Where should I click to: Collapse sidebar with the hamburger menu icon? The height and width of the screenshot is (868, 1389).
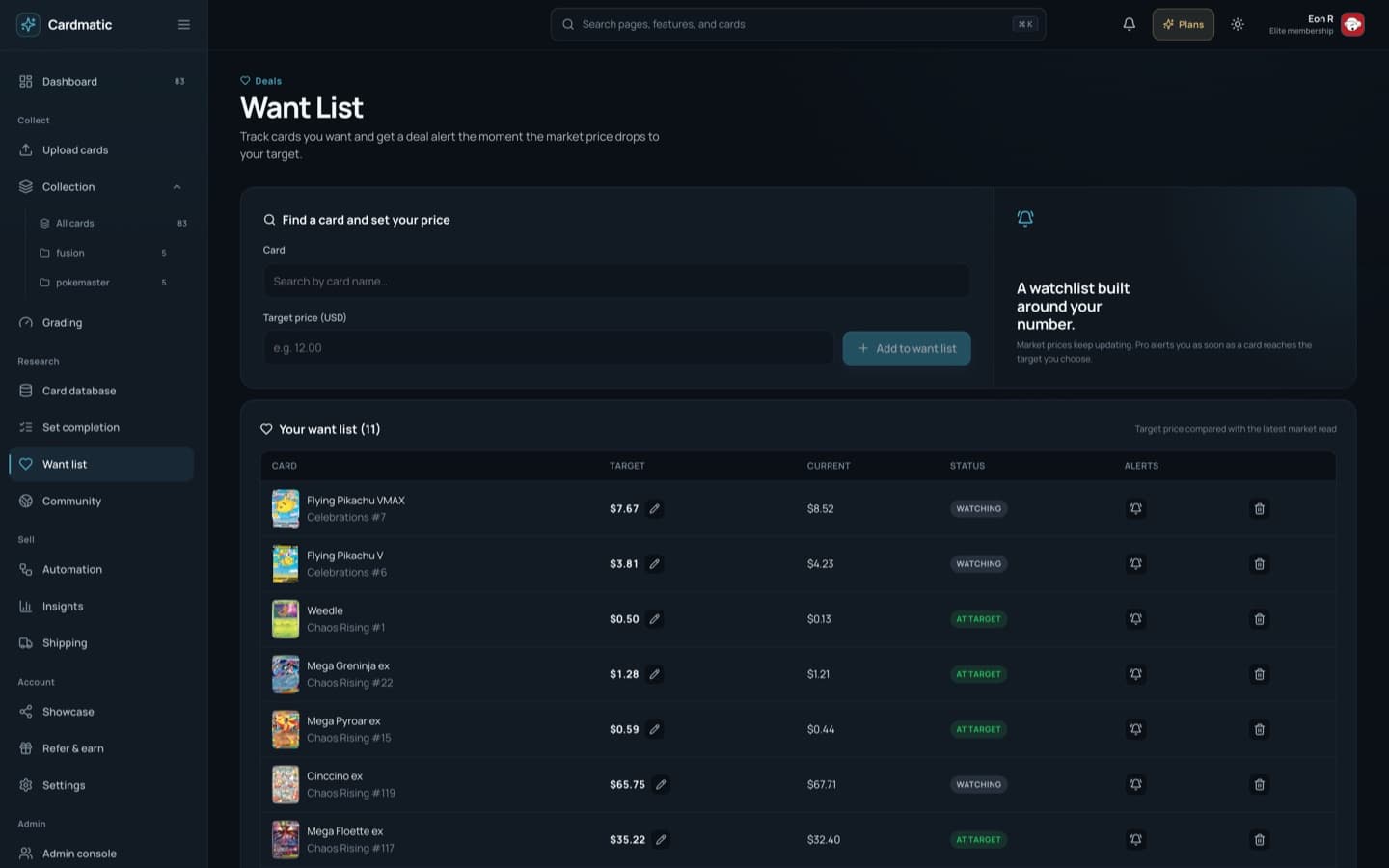click(x=184, y=25)
